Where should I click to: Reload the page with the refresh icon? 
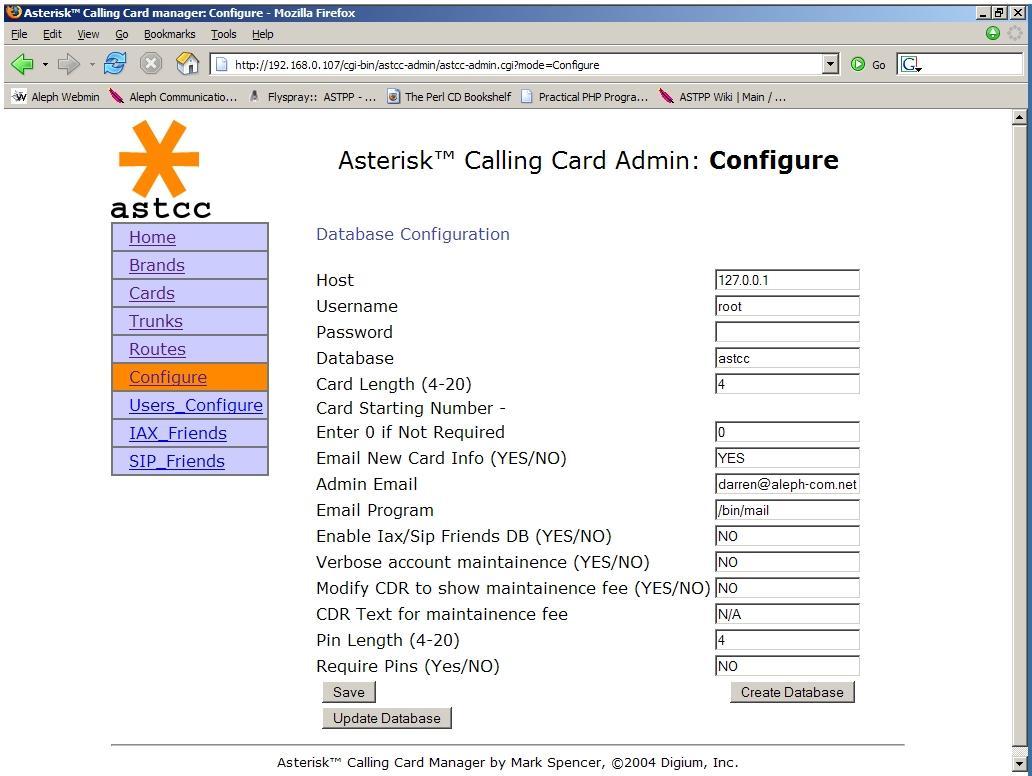[x=115, y=64]
